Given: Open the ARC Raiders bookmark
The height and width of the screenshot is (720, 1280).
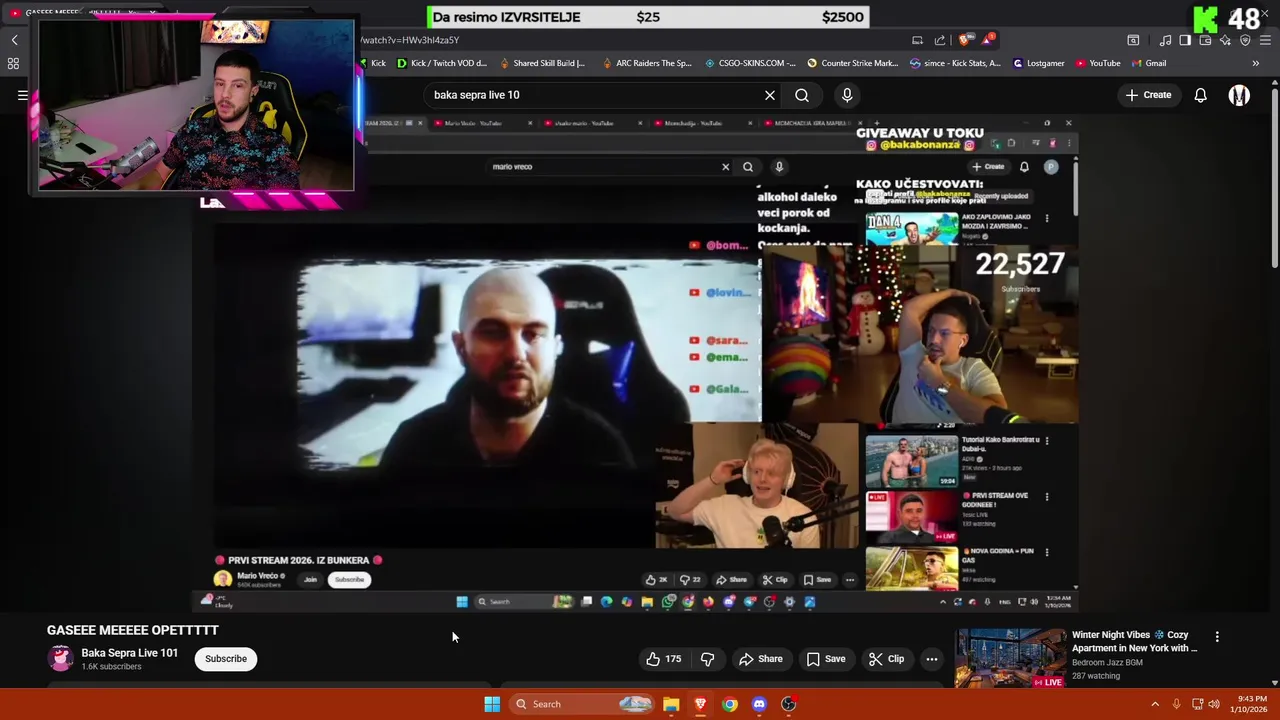Looking at the screenshot, I should tap(646, 63).
